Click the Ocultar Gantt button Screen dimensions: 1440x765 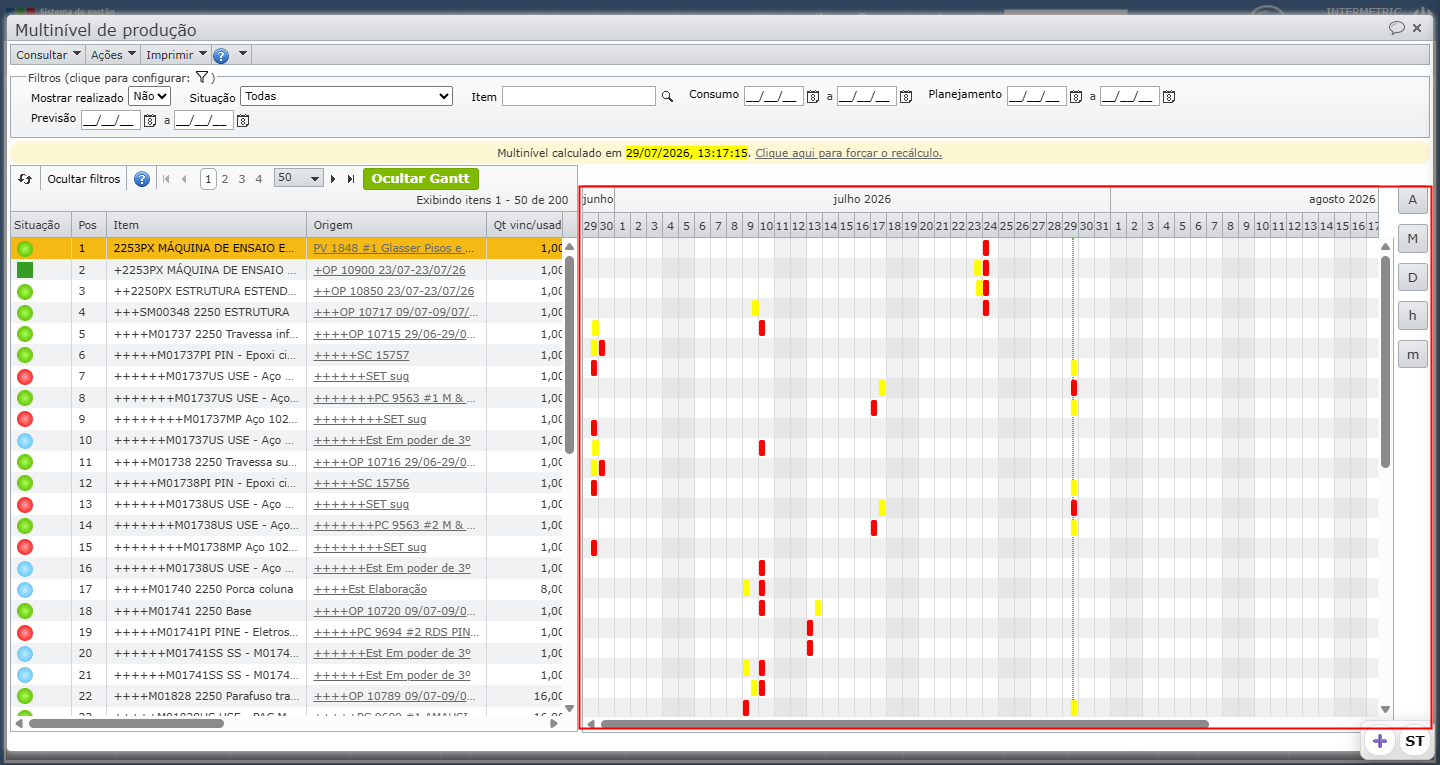[x=421, y=178]
